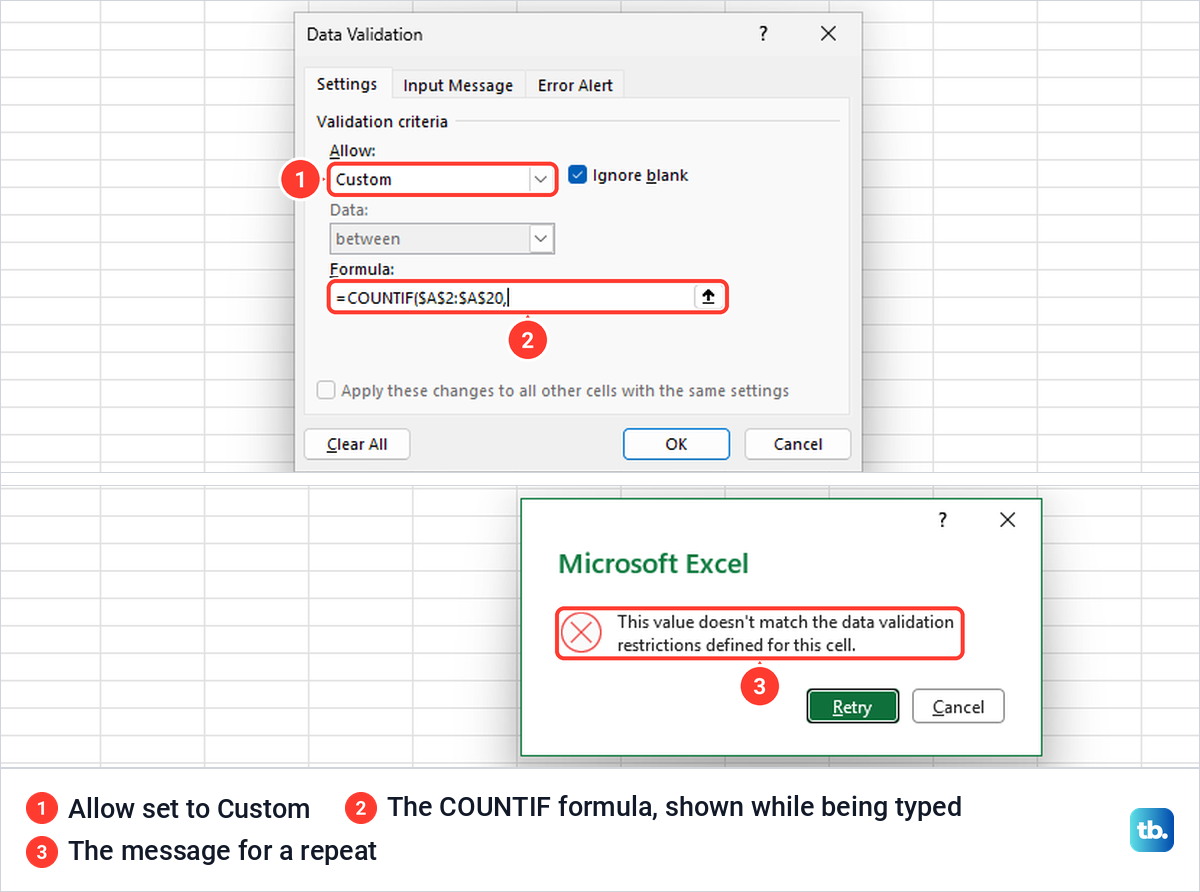Collapse dialog using the formula range selector icon
The image size is (1200, 892).
tap(708, 297)
